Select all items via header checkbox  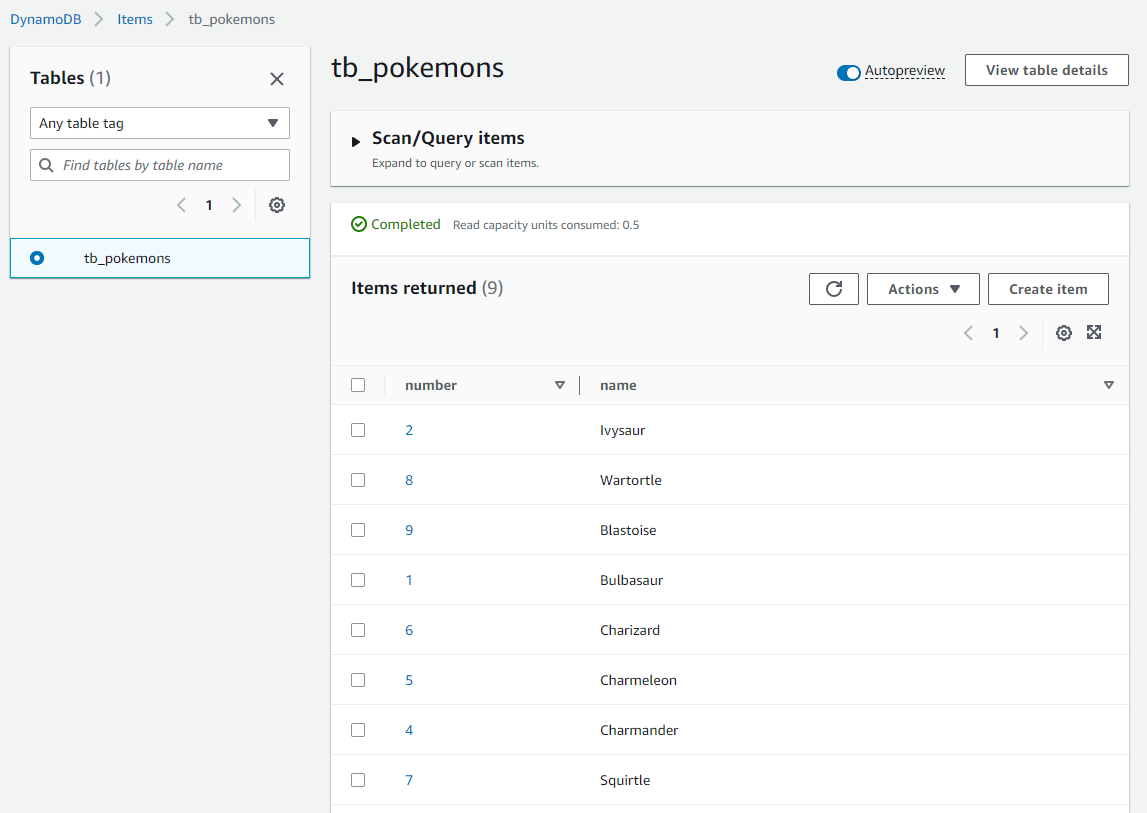(x=358, y=384)
